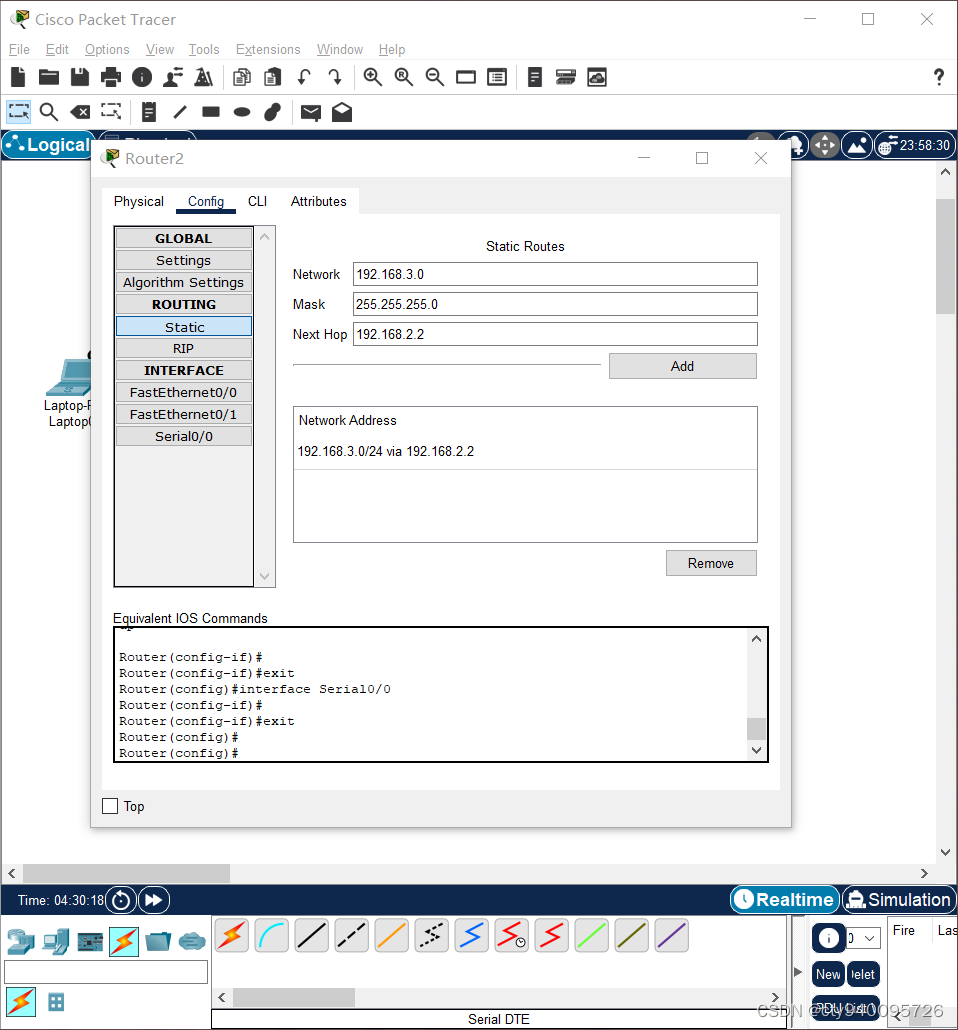Click the New scenario button
Viewport: 958px width, 1030px height.
click(828, 974)
